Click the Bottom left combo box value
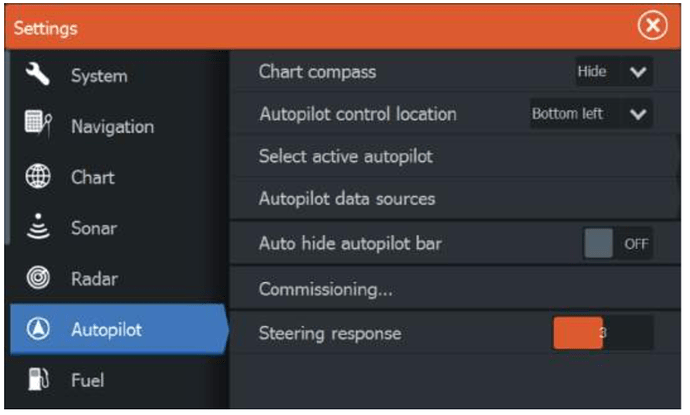 click(567, 114)
